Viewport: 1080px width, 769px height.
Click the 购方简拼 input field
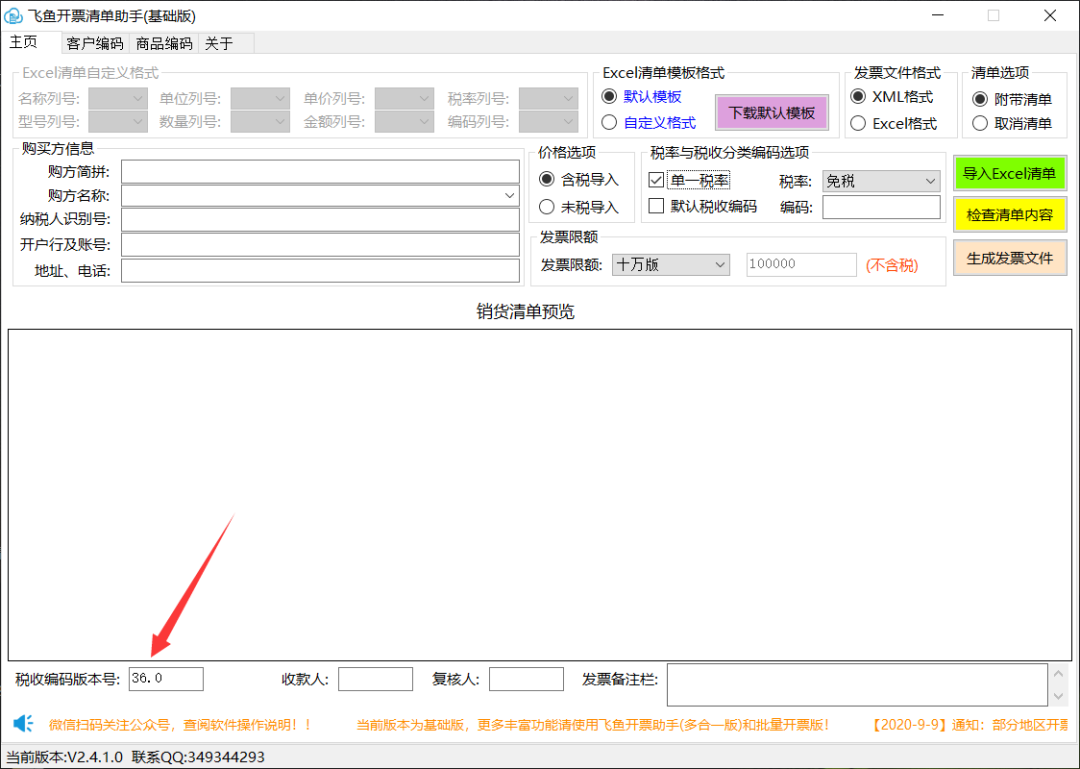(x=320, y=171)
